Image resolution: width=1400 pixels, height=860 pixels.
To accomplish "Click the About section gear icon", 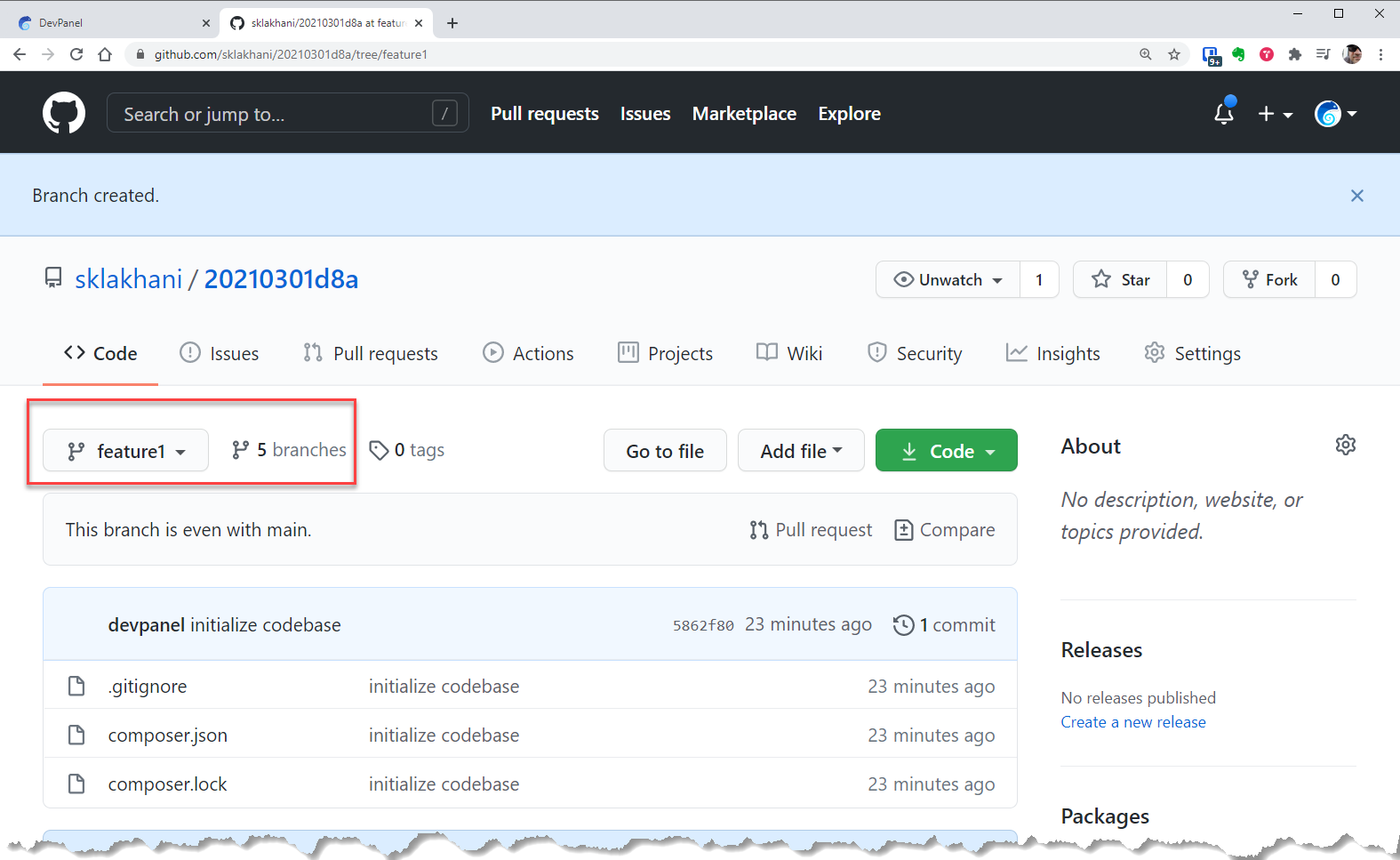I will click(1345, 445).
